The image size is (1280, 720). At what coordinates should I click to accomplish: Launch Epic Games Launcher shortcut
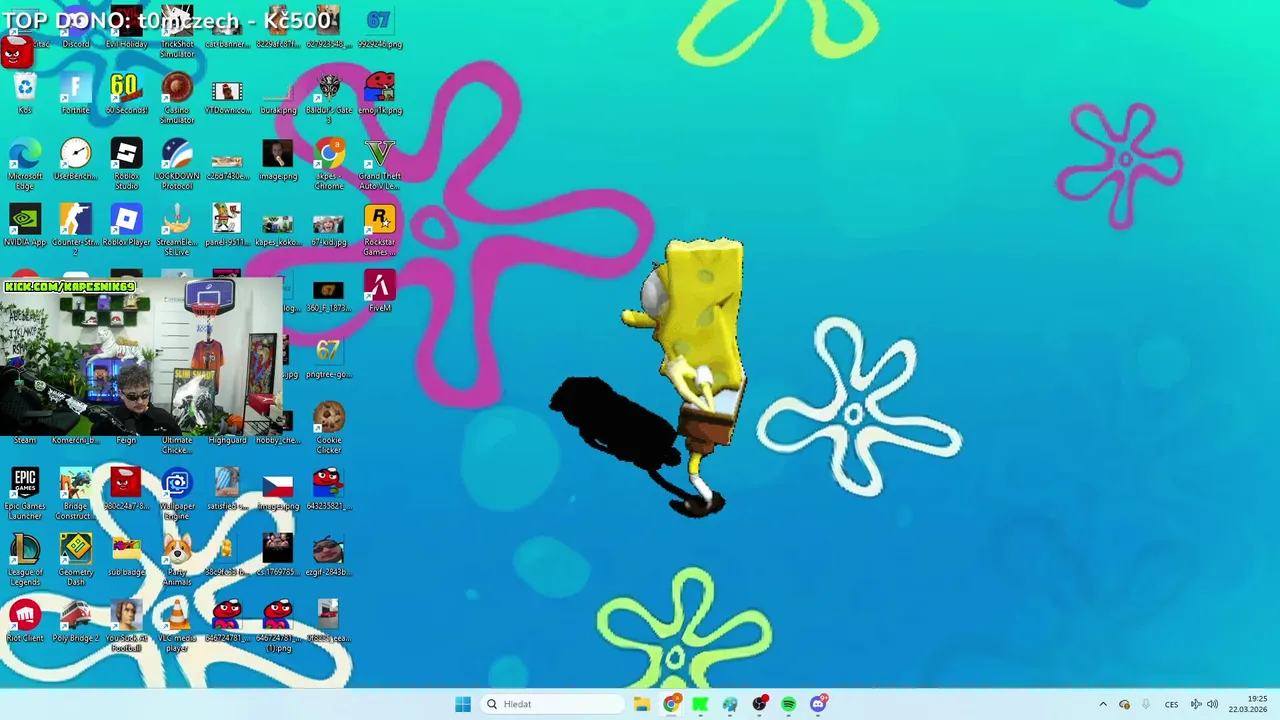click(25, 495)
